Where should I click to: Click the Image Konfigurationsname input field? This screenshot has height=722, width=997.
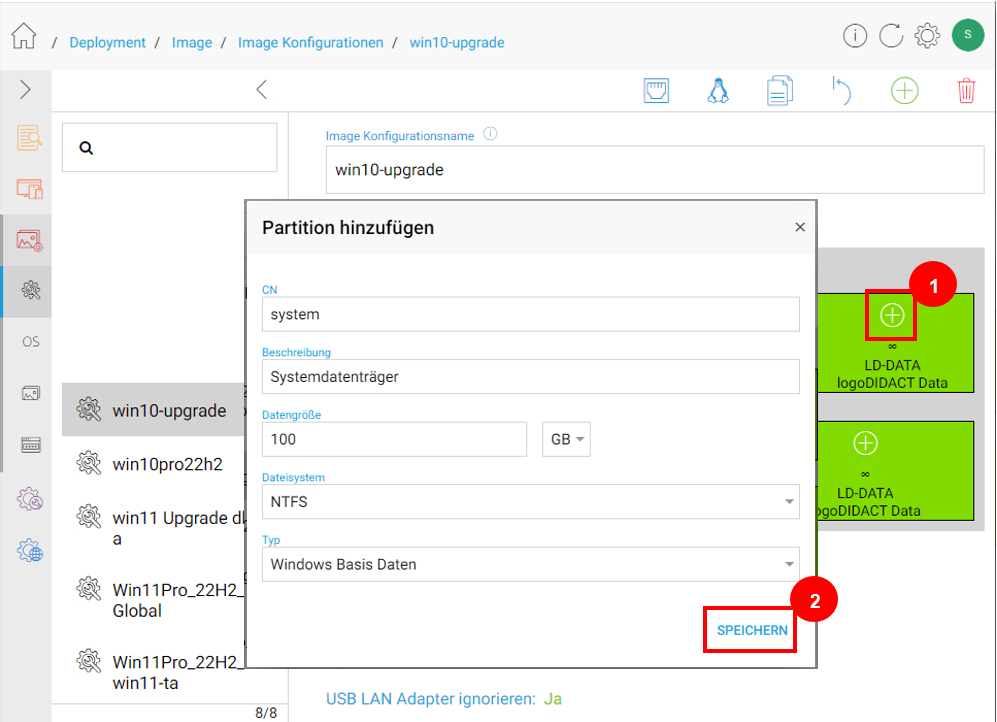pos(655,170)
